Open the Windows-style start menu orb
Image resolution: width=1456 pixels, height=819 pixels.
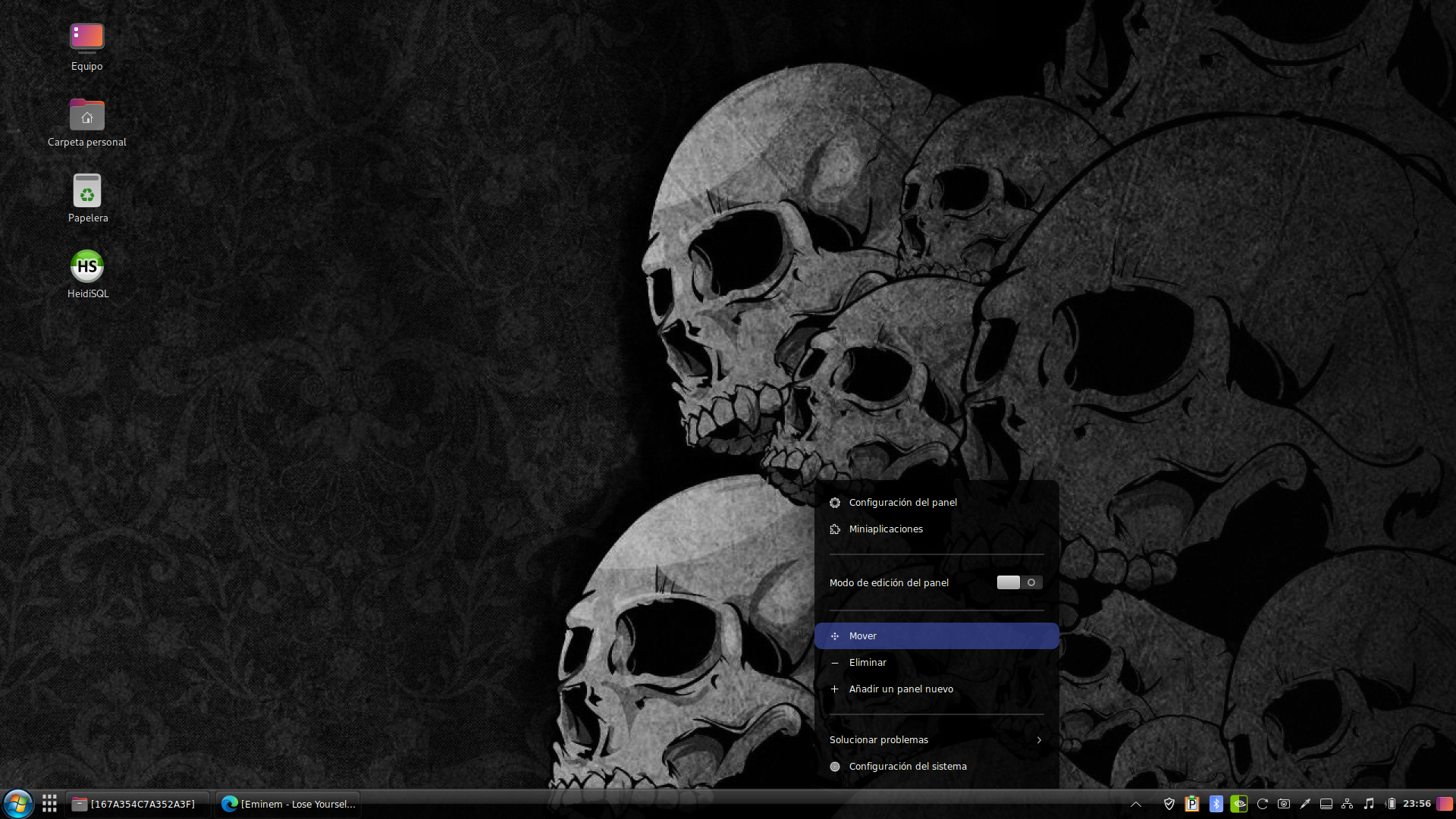(17, 804)
